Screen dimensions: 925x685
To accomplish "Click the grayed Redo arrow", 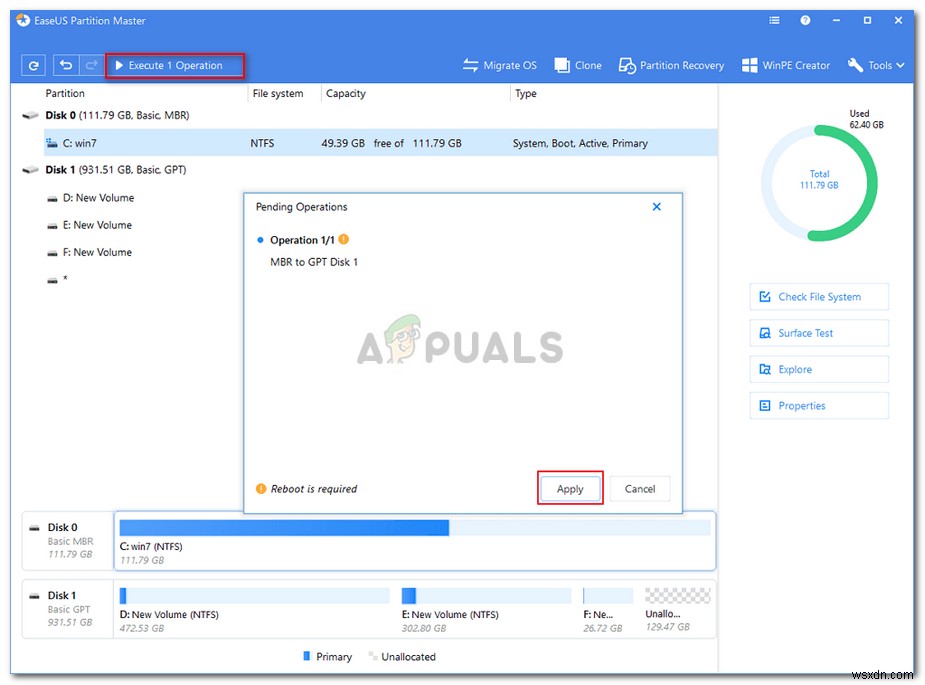I will 91,65.
